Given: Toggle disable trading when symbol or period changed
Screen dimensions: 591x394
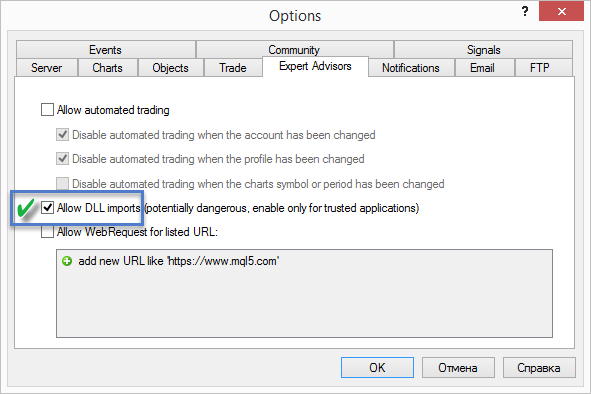Looking at the screenshot, I should click(62, 184).
